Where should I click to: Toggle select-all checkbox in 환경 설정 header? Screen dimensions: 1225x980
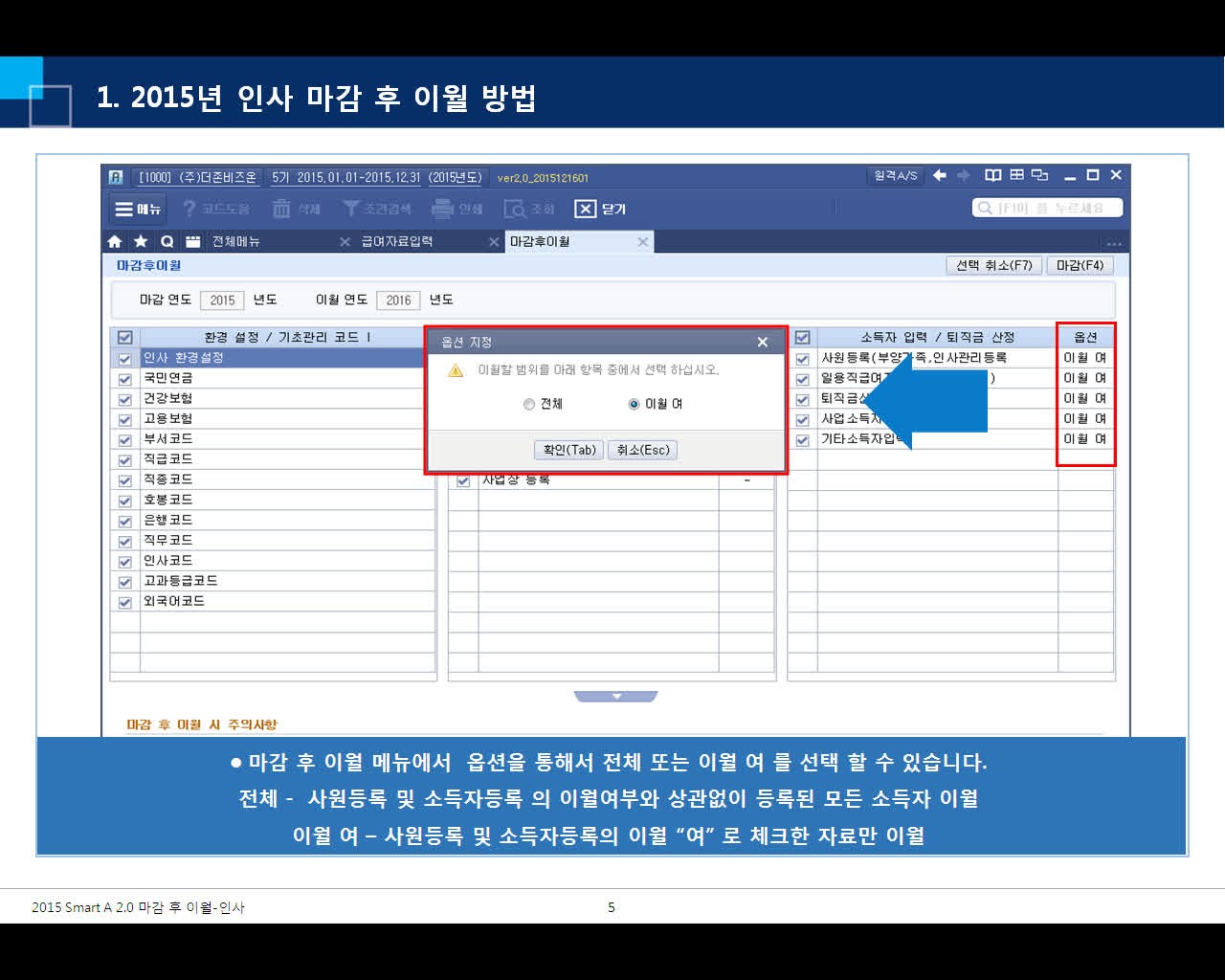(x=124, y=337)
